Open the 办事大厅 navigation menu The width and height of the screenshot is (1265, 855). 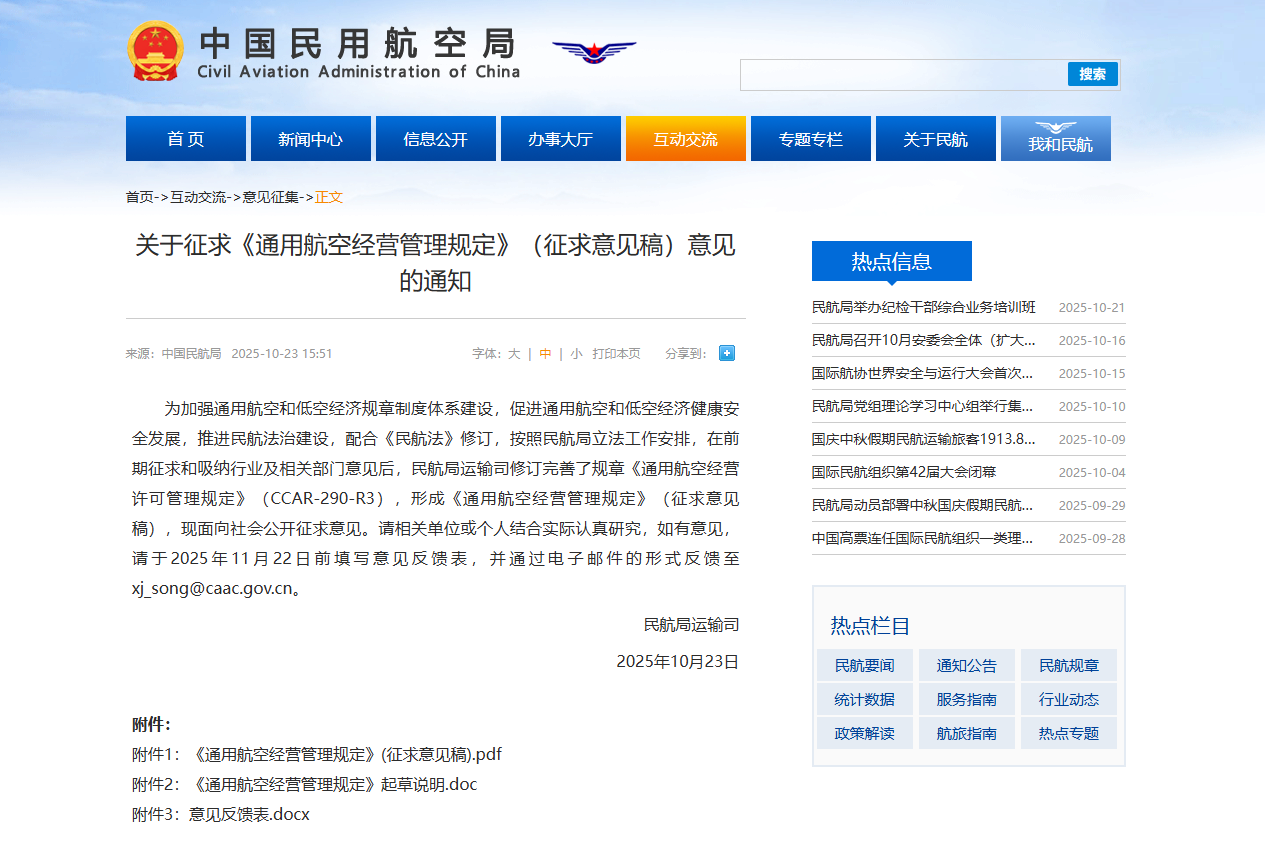[560, 139]
